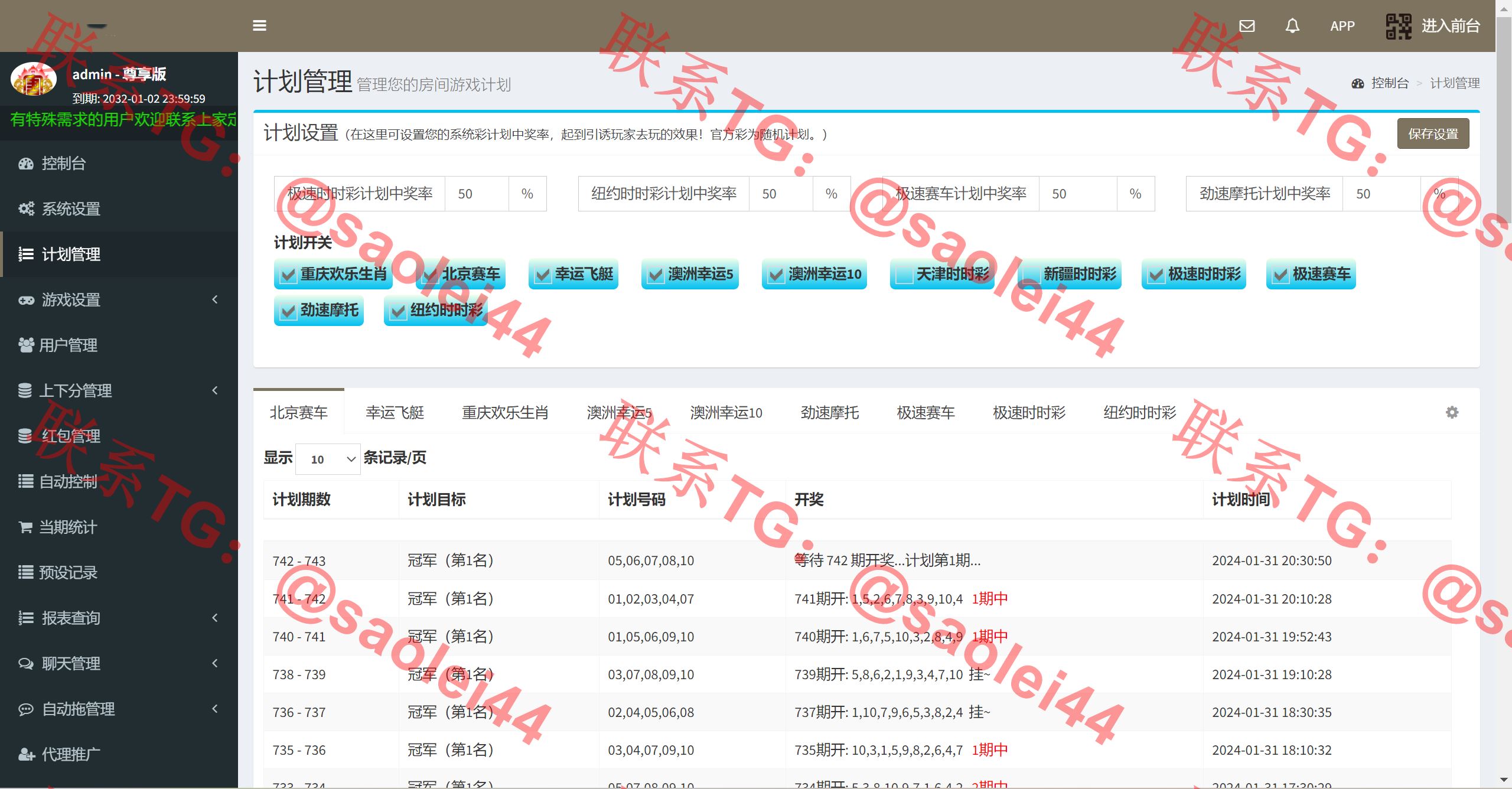The image size is (1512, 789).
Task: Switch to the 重庆欢乐生肖 tab
Action: pos(505,412)
